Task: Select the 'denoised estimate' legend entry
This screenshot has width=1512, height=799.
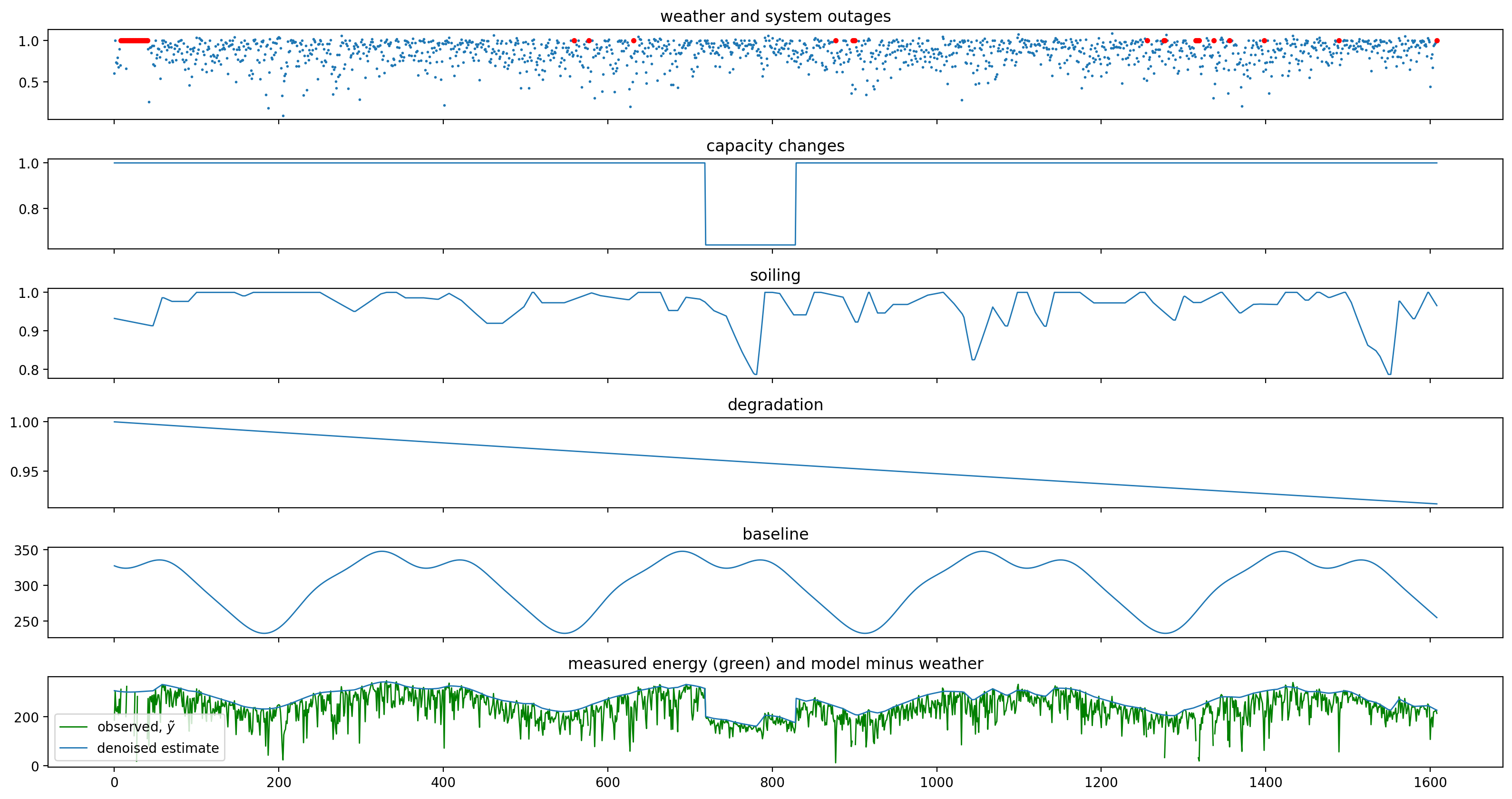Action: tap(157, 748)
